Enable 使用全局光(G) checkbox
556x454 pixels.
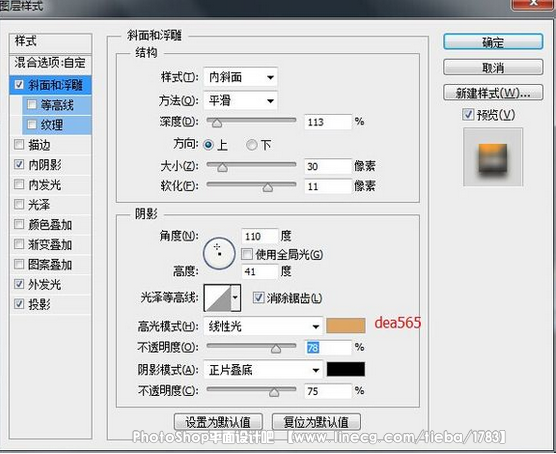click(247, 254)
